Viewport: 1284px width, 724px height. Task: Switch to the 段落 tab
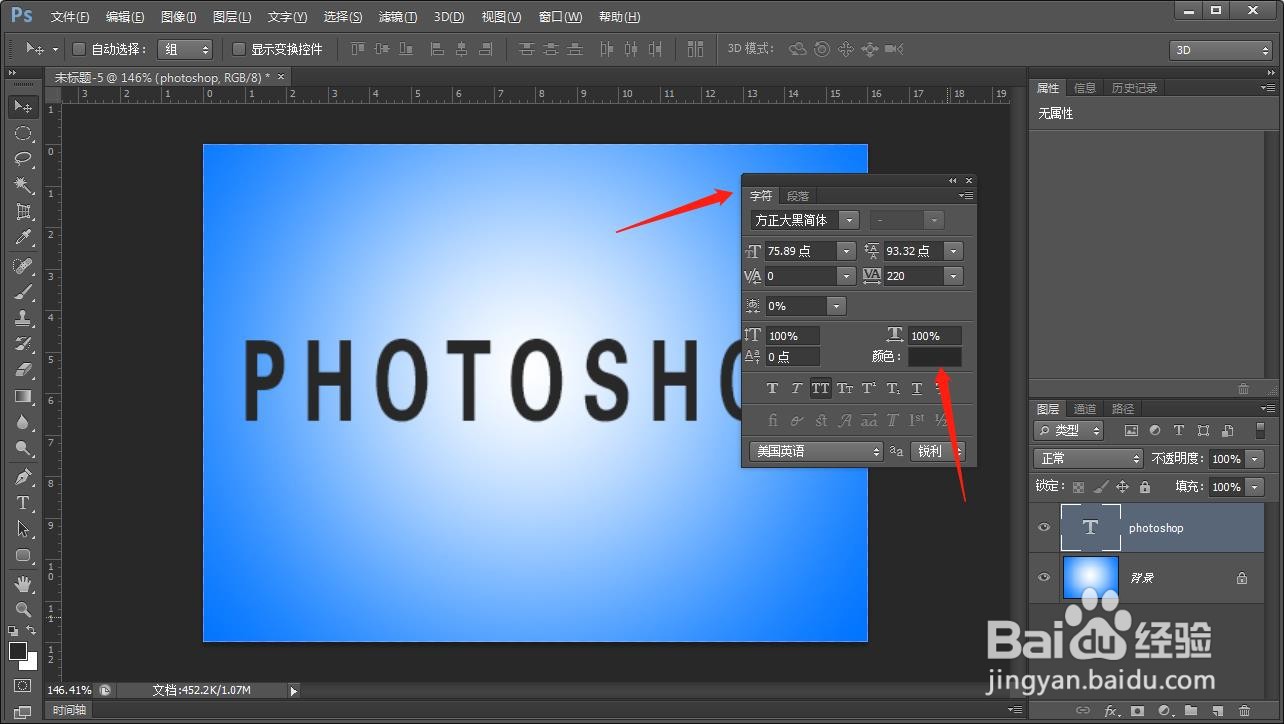pos(798,196)
